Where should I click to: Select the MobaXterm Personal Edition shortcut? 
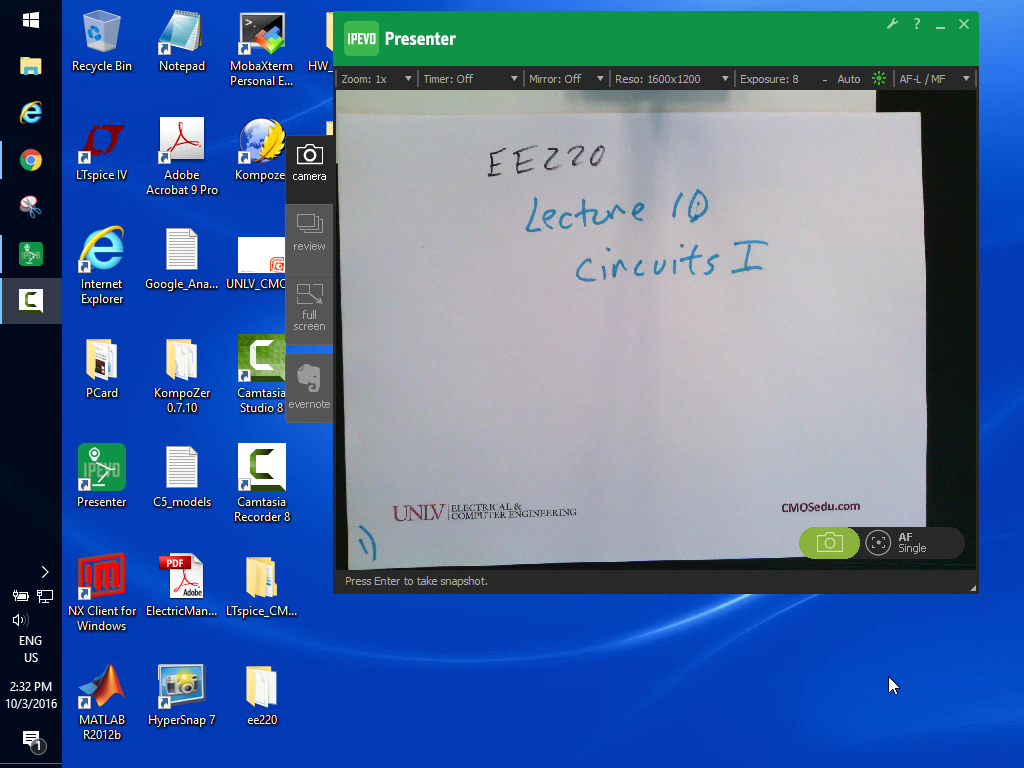pos(261,49)
